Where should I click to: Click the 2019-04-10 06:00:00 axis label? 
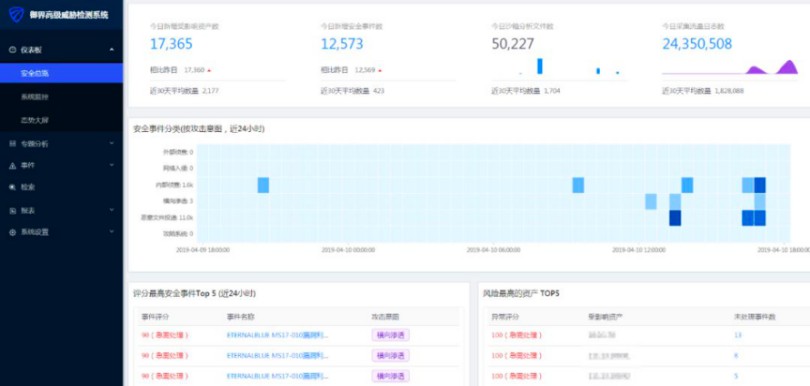click(493, 250)
